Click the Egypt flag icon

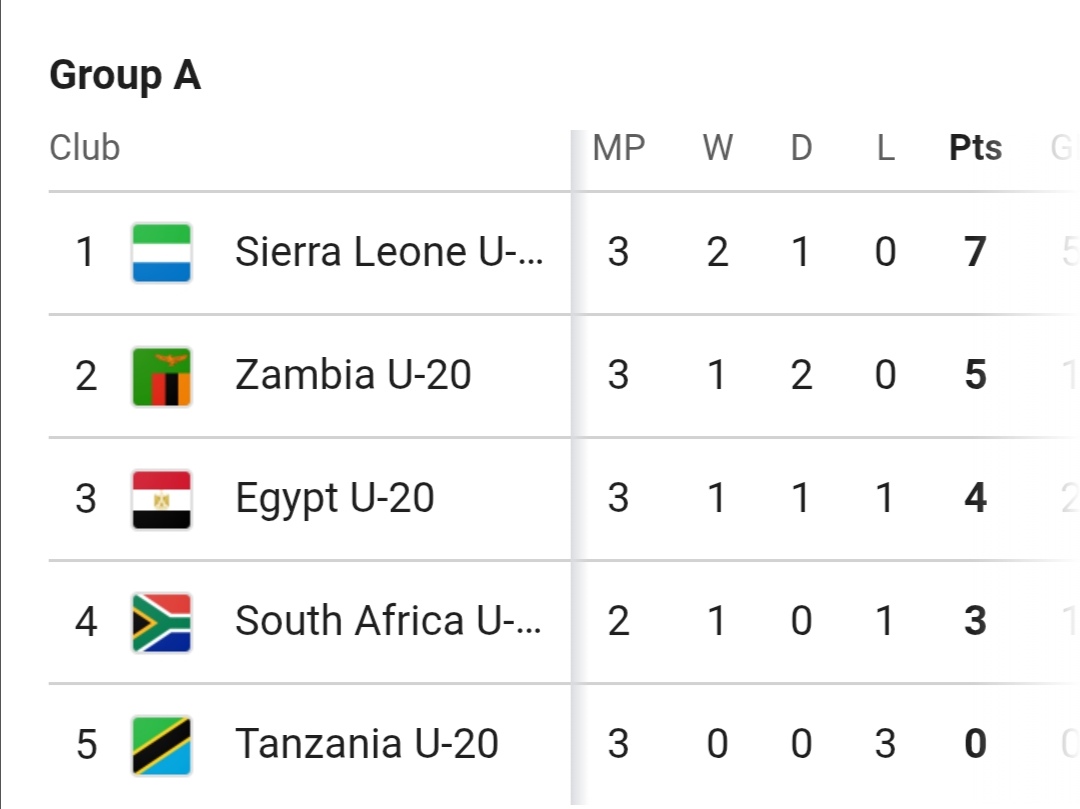[x=162, y=498]
